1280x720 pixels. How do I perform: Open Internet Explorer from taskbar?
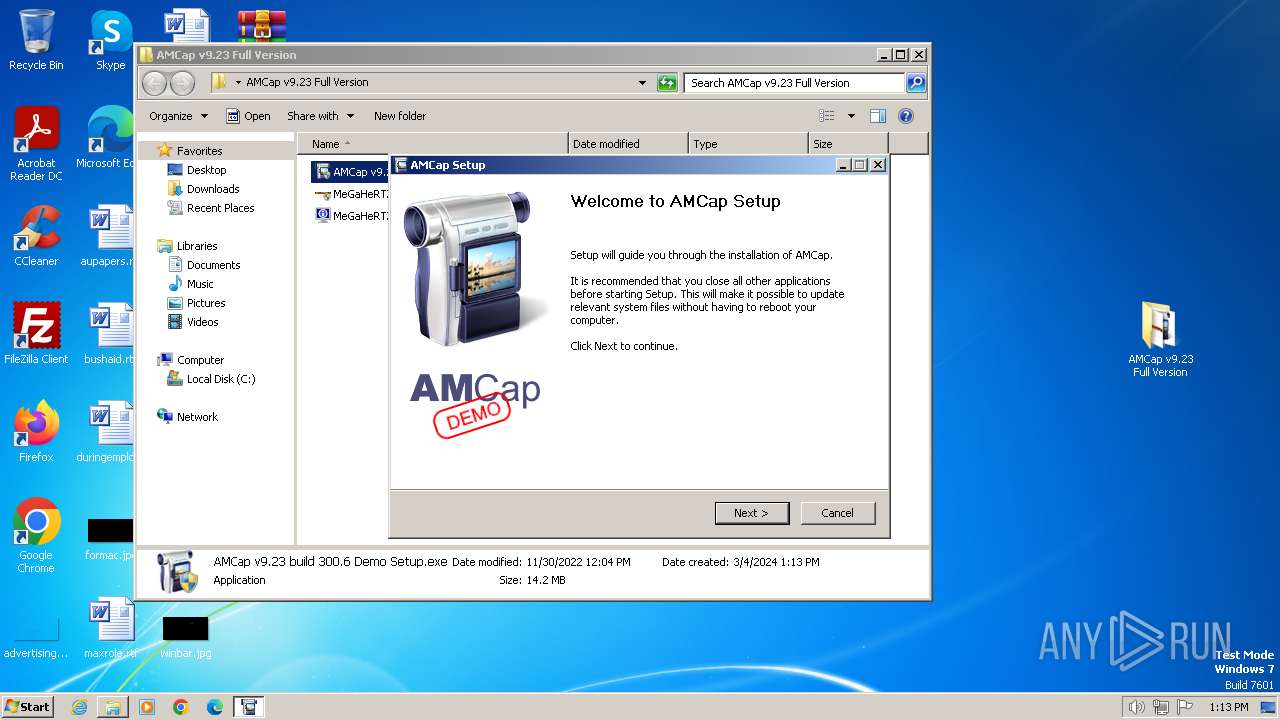[x=79, y=707]
